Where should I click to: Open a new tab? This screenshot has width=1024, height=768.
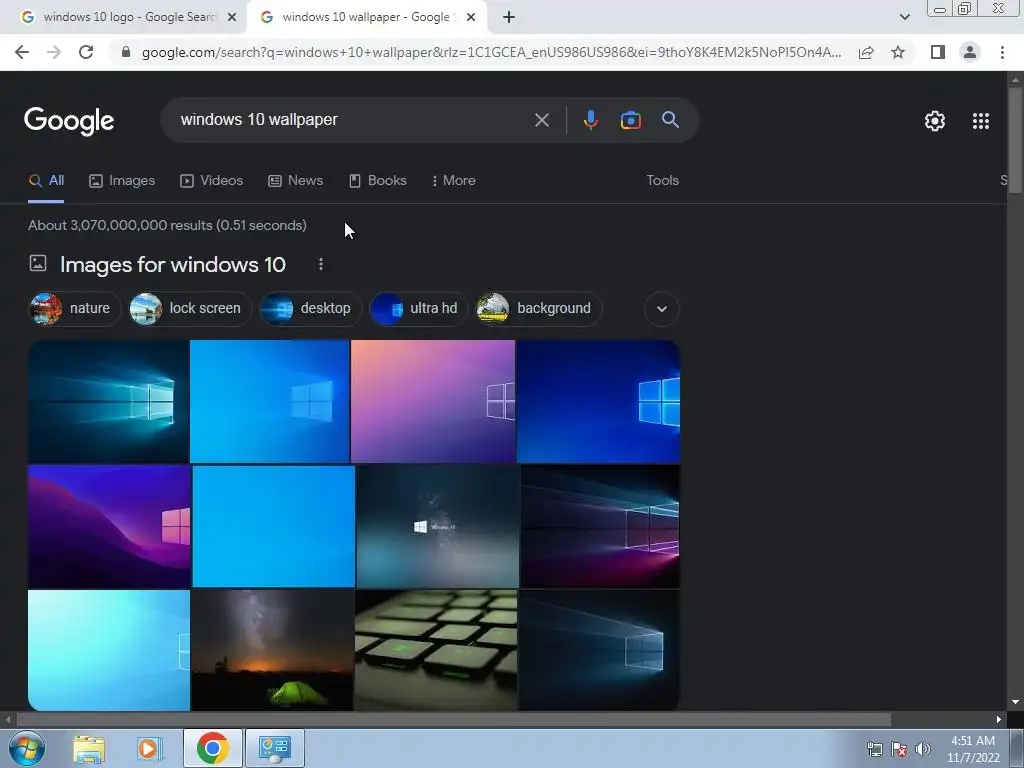pyautogui.click(x=509, y=18)
